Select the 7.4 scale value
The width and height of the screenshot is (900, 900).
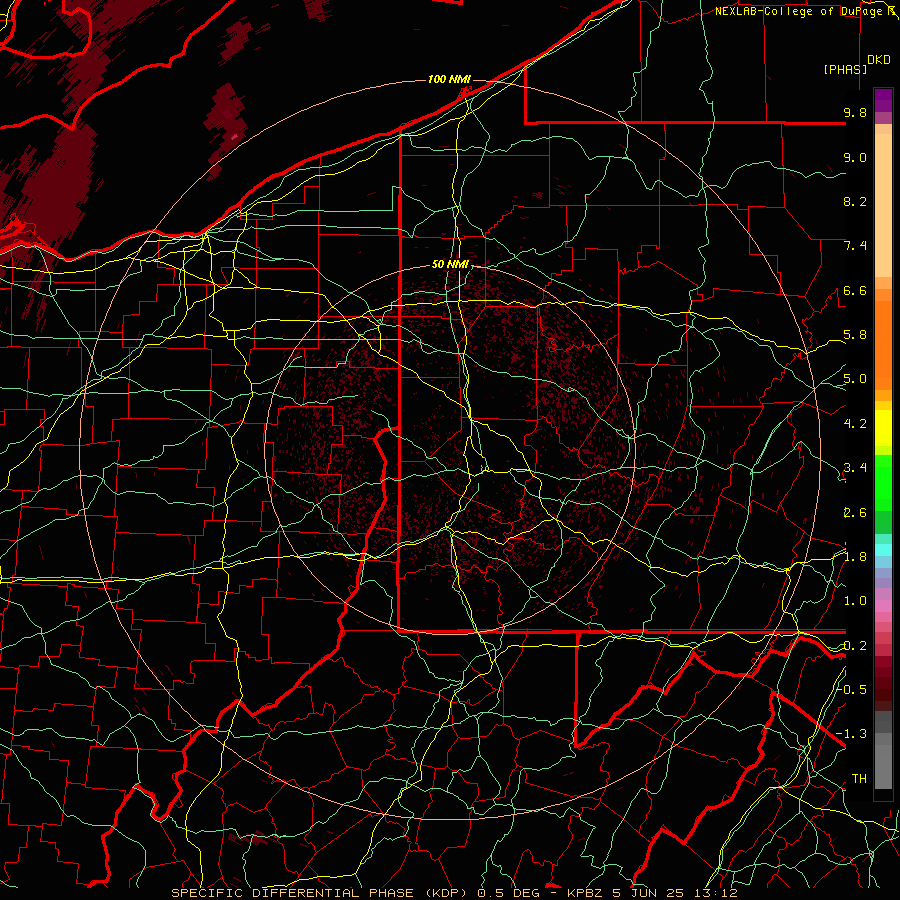[855, 246]
